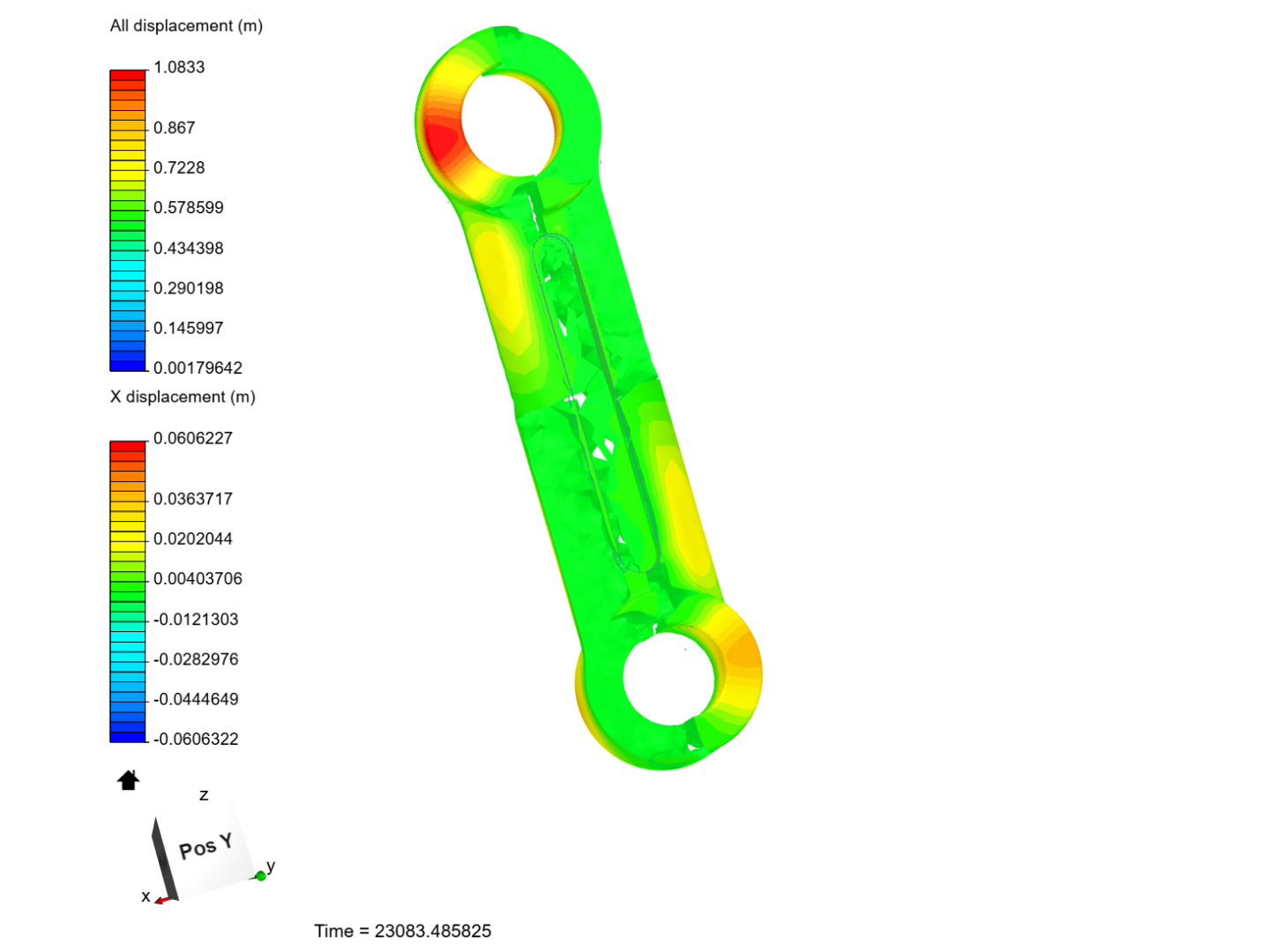1270x952 pixels.
Task: Click the maximum value 1.0833 label
Action: coord(179,67)
